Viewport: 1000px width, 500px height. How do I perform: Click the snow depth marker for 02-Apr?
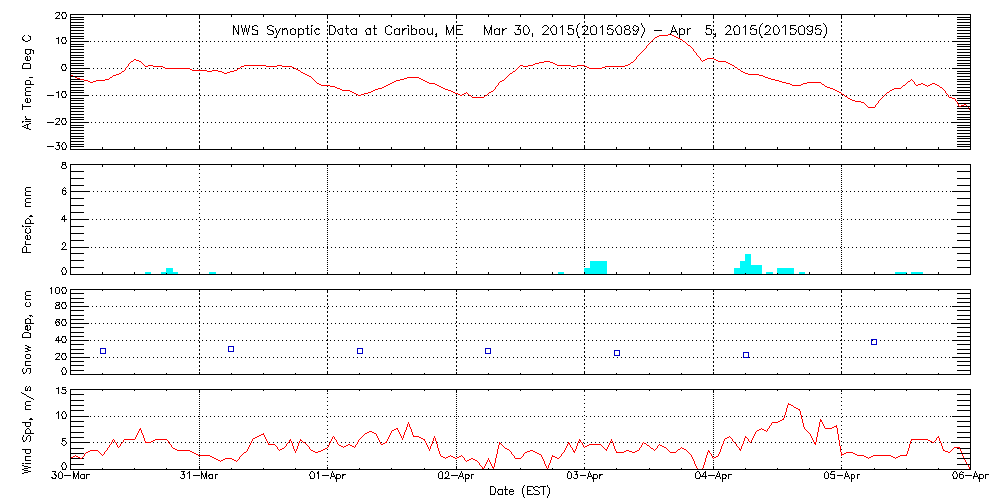(x=488, y=351)
